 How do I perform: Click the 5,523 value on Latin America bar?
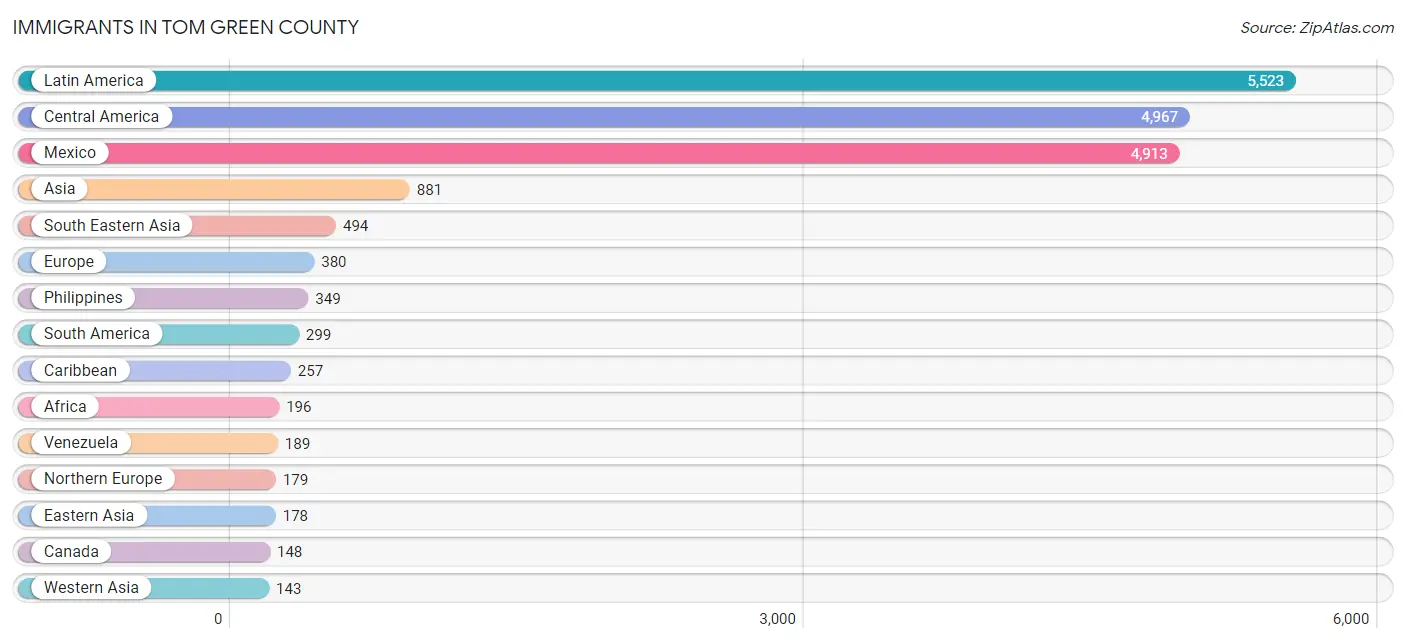pos(1265,81)
